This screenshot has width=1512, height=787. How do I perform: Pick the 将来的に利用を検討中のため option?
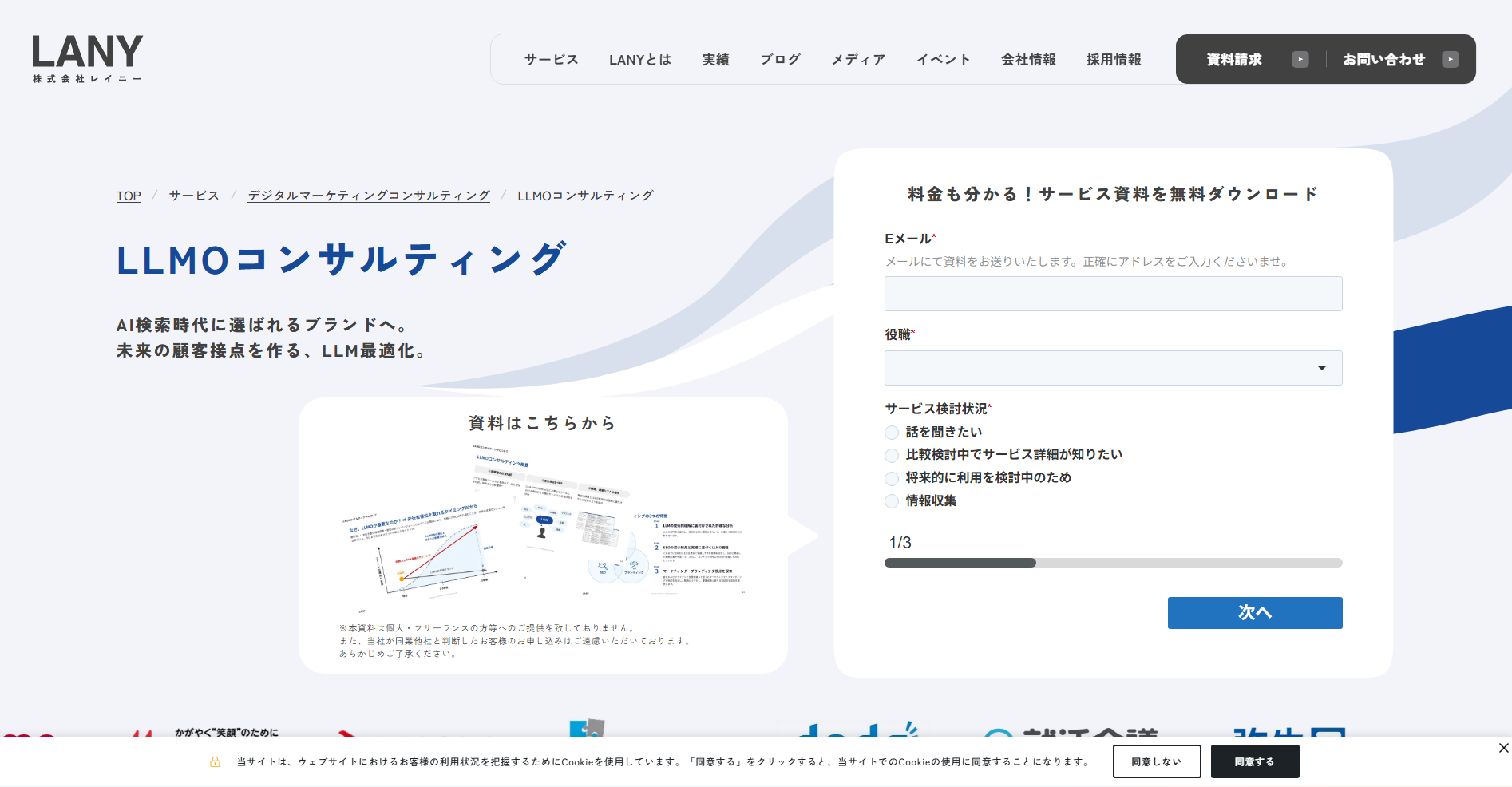tap(891, 478)
